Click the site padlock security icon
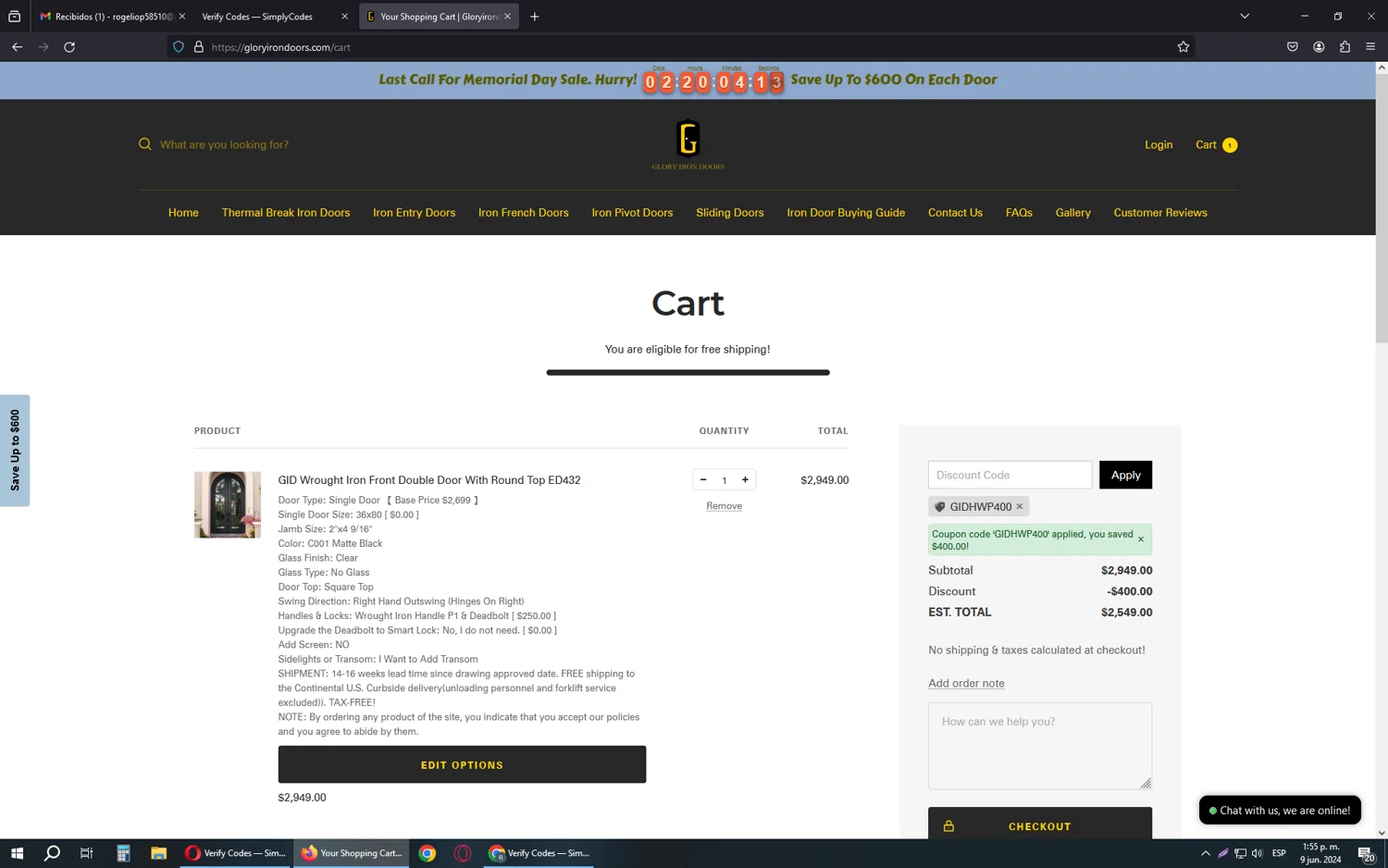The height and width of the screenshot is (868, 1388). coord(198,47)
